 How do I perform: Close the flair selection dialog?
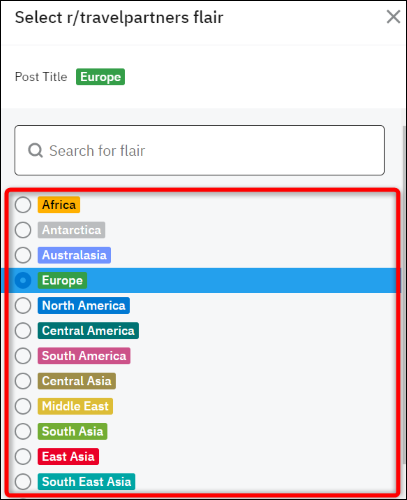pos(393,17)
